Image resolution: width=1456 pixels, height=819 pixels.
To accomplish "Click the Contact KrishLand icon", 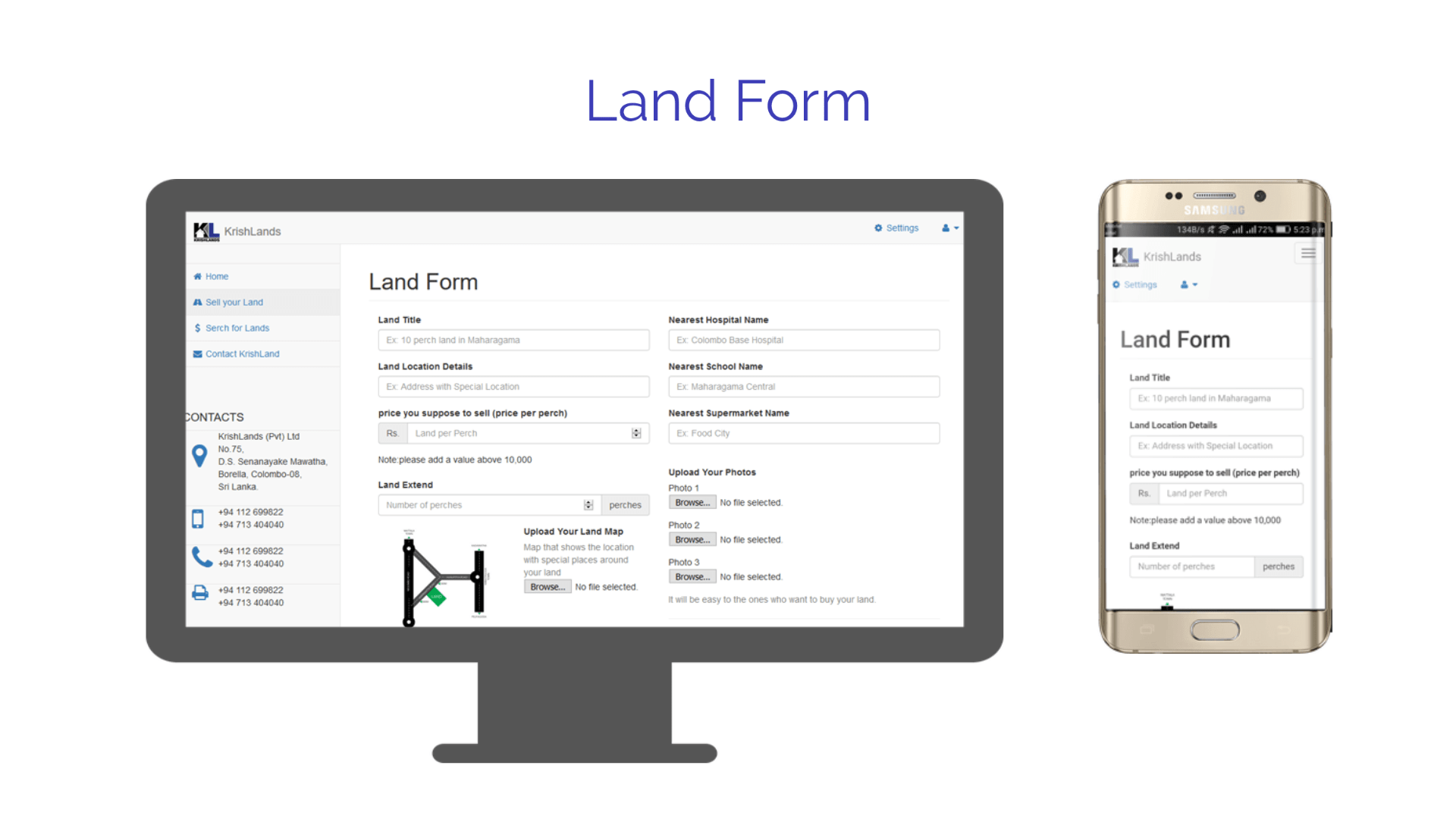I will click(x=197, y=353).
